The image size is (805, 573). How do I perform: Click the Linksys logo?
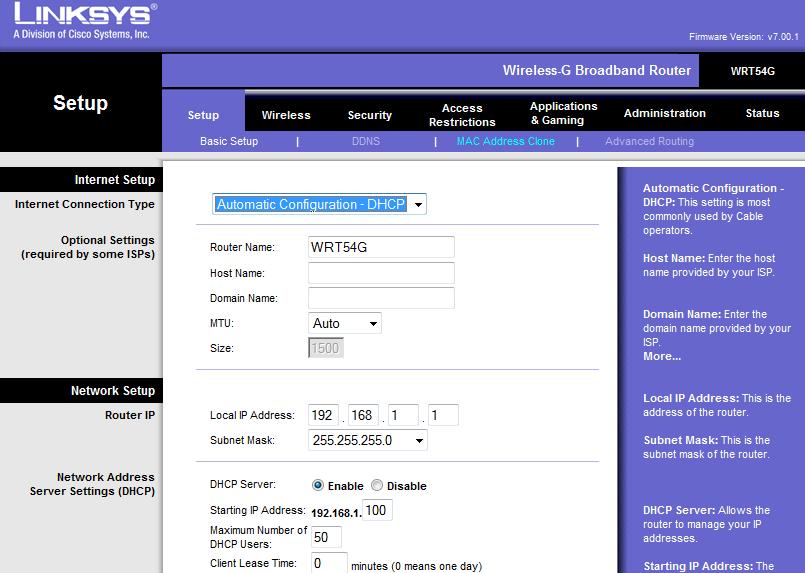tap(85, 21)
